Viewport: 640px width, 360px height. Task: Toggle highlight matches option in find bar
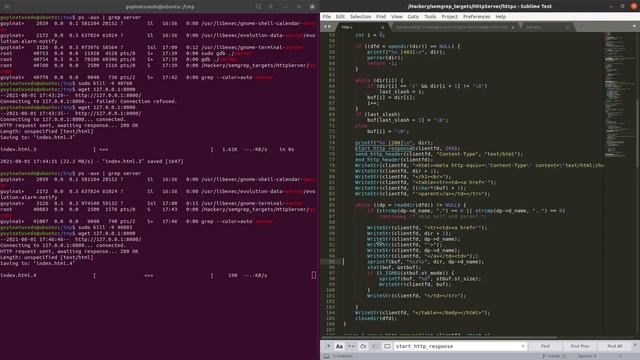(x=387, y=346)
